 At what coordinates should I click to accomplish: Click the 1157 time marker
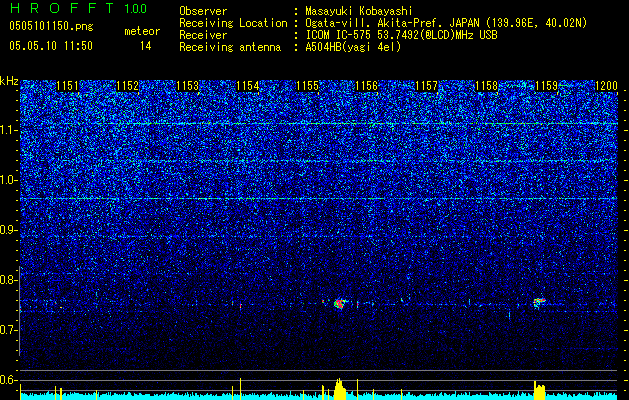426,86
